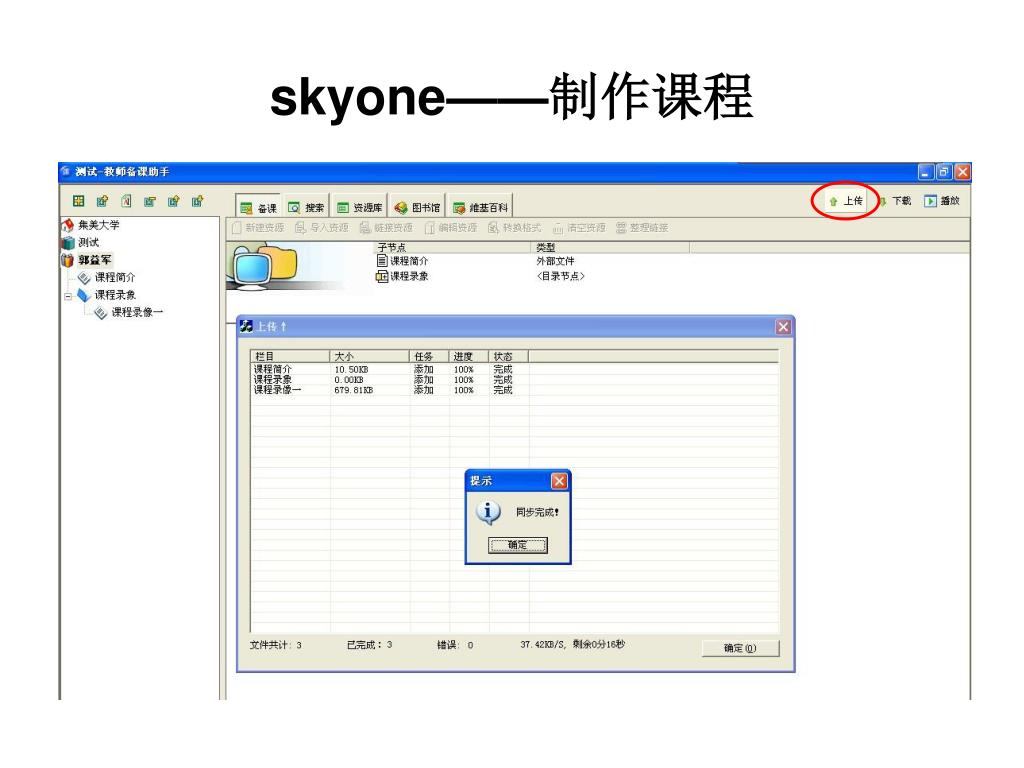Select the 测试 node in tree
This screenshot has height=768, width=1024.
tap(88, 242)
